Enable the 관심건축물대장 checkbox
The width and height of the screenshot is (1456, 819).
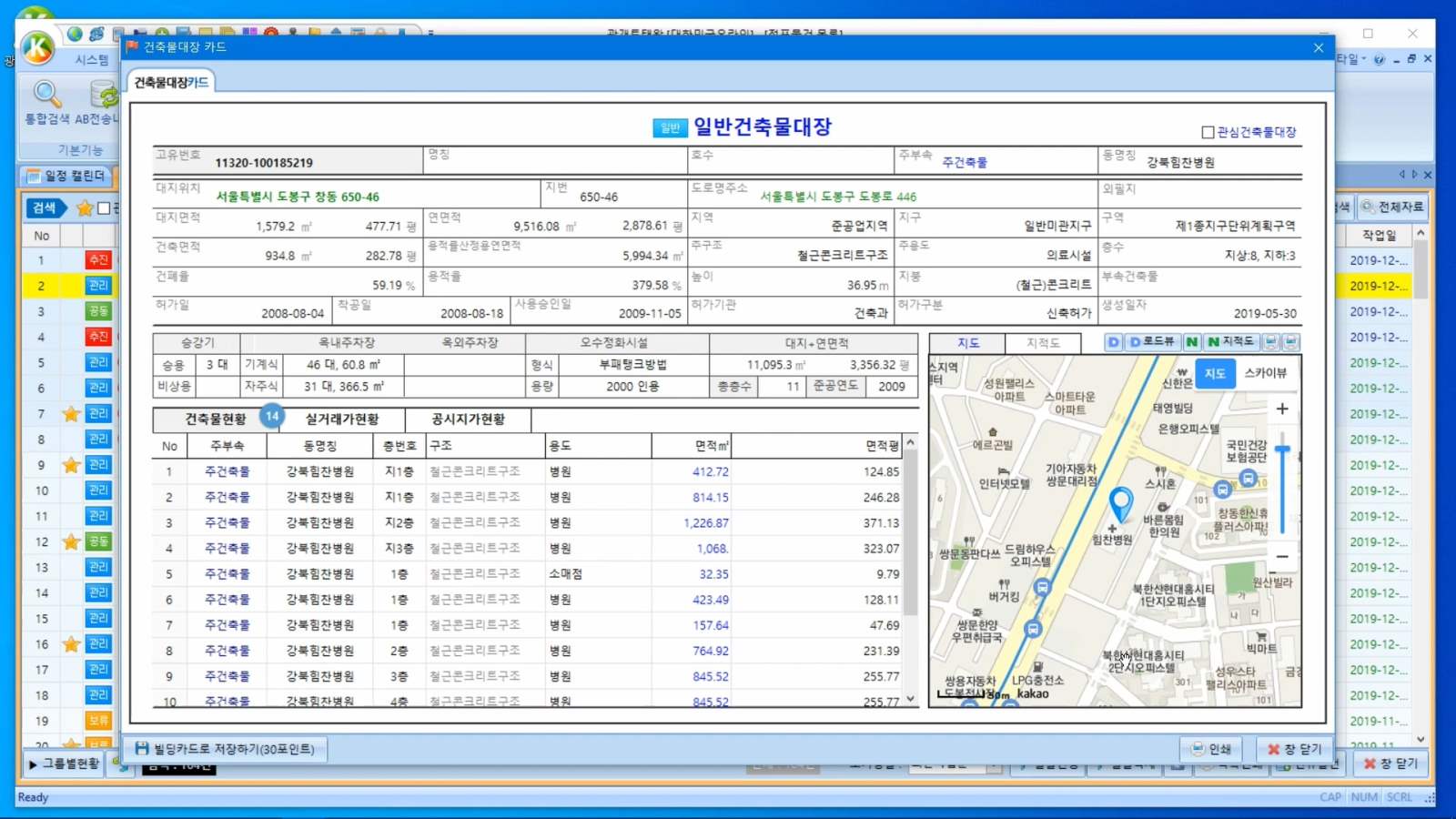[x=1208, y=133]
